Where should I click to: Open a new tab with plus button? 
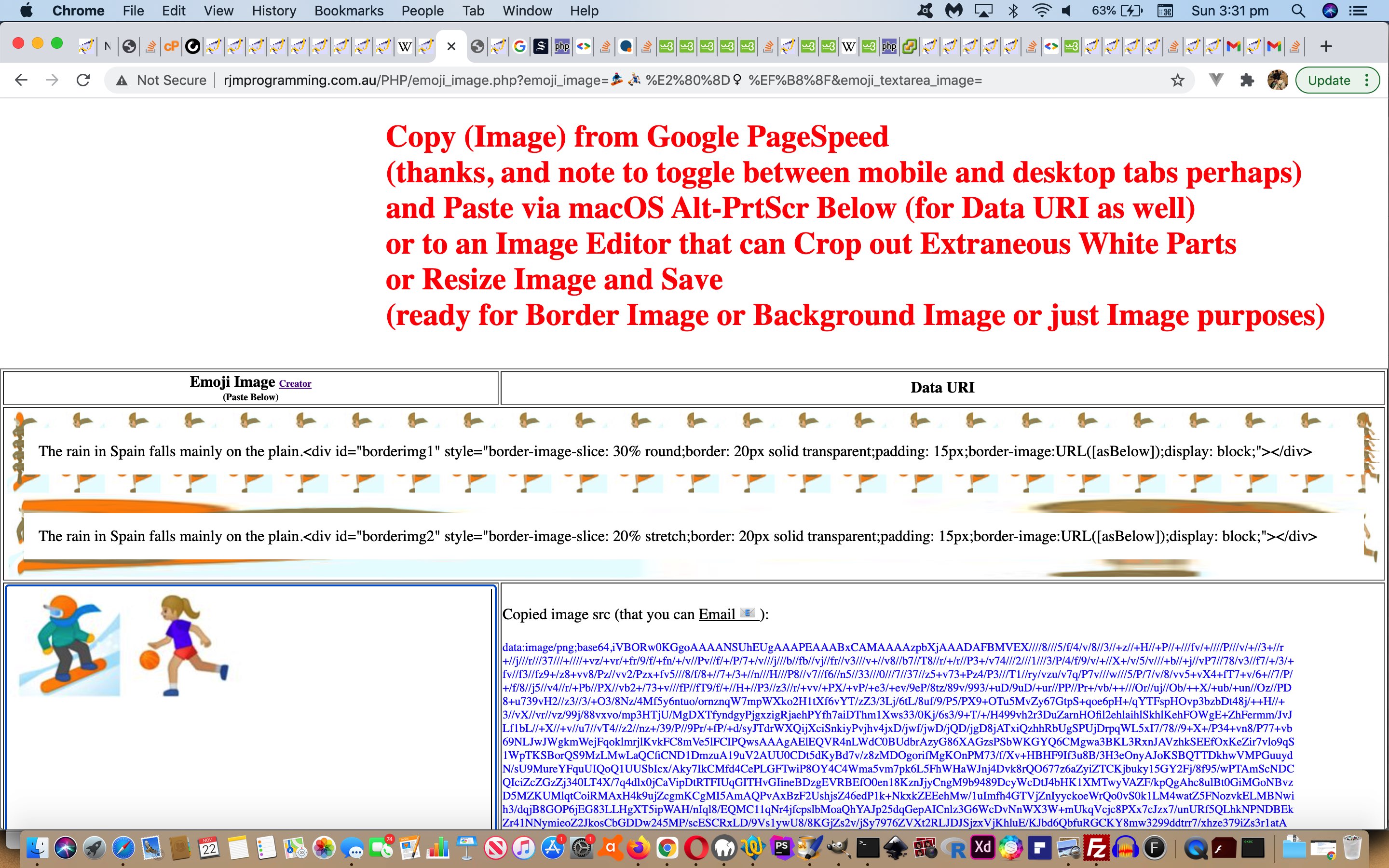[x=1326, y=46]
